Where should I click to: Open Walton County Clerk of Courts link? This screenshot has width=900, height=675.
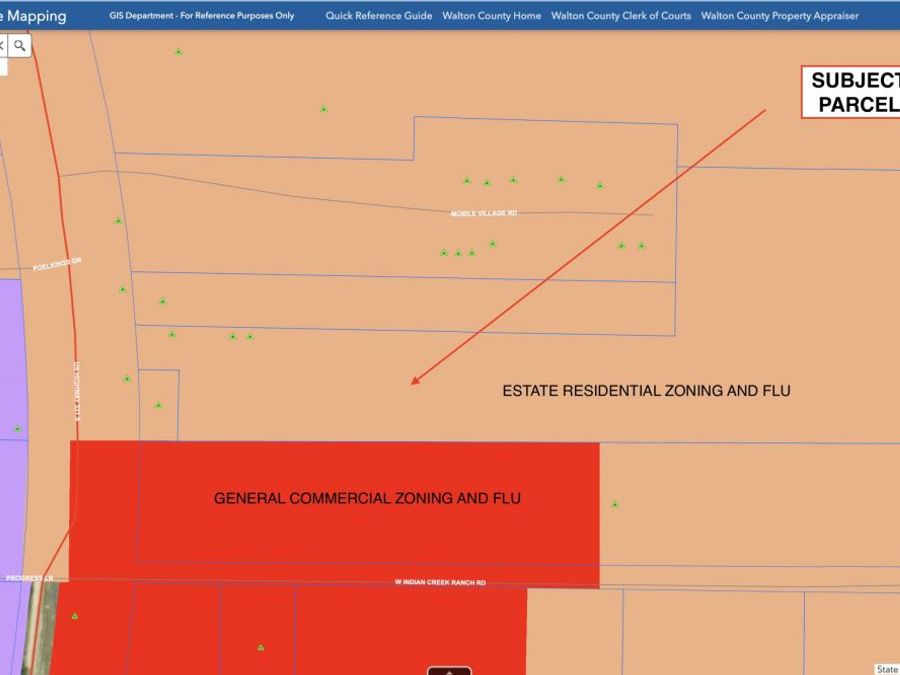621,16
